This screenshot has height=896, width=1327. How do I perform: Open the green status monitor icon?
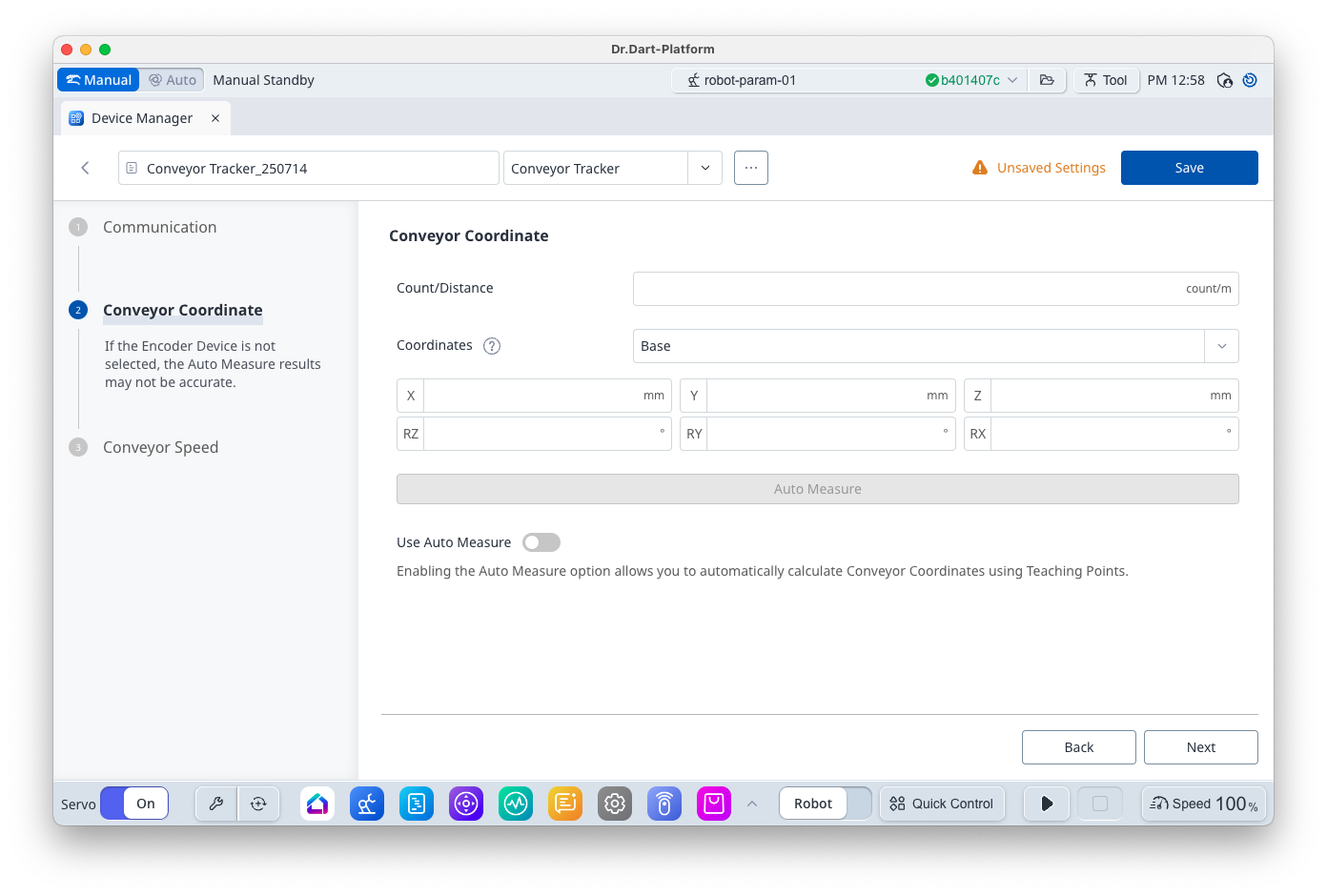[x=516, y=804]
